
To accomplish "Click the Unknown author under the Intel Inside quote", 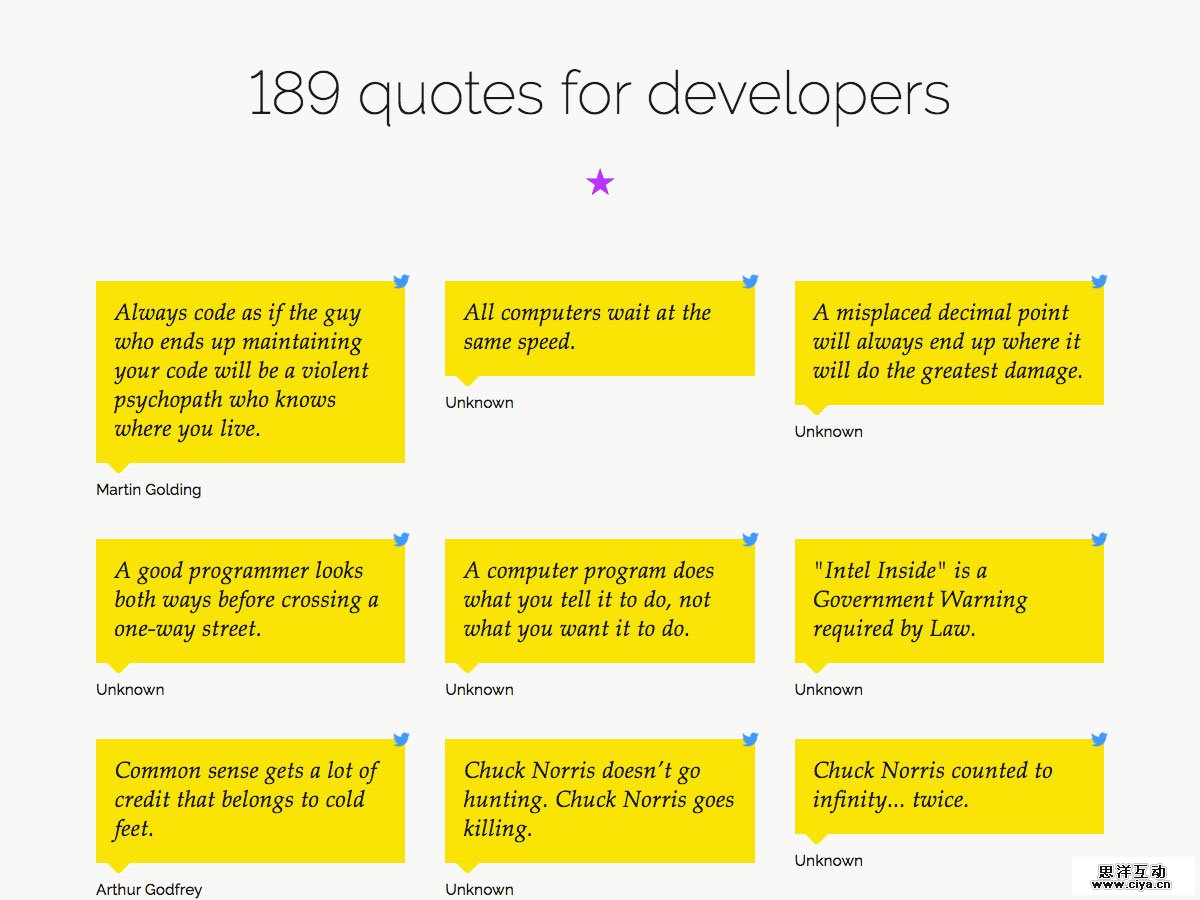I will pos(828,689).
